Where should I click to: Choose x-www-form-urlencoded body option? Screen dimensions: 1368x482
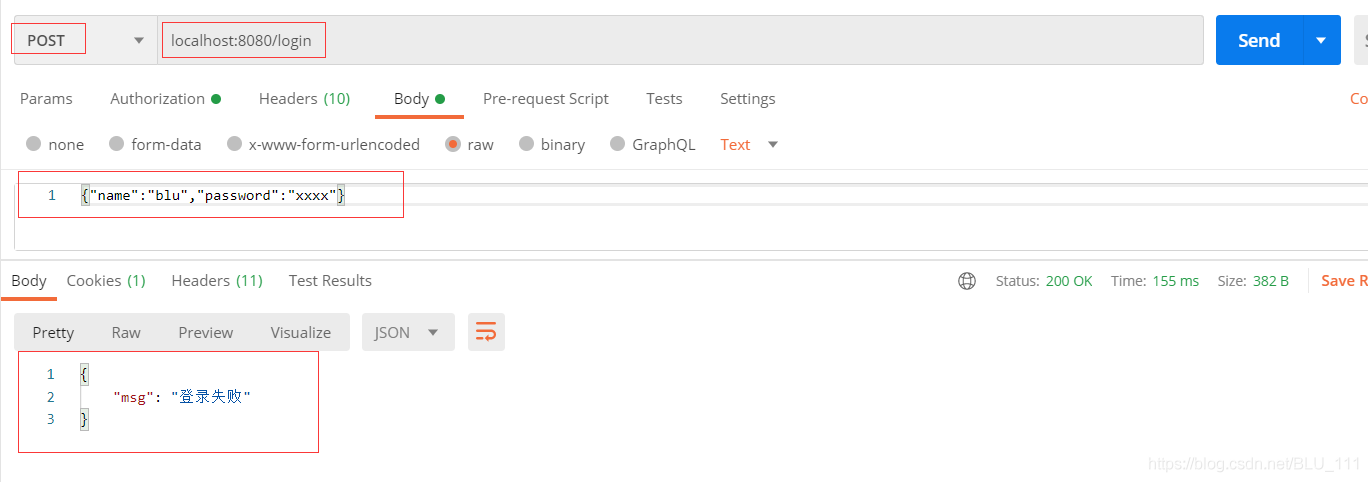(323, 144)
